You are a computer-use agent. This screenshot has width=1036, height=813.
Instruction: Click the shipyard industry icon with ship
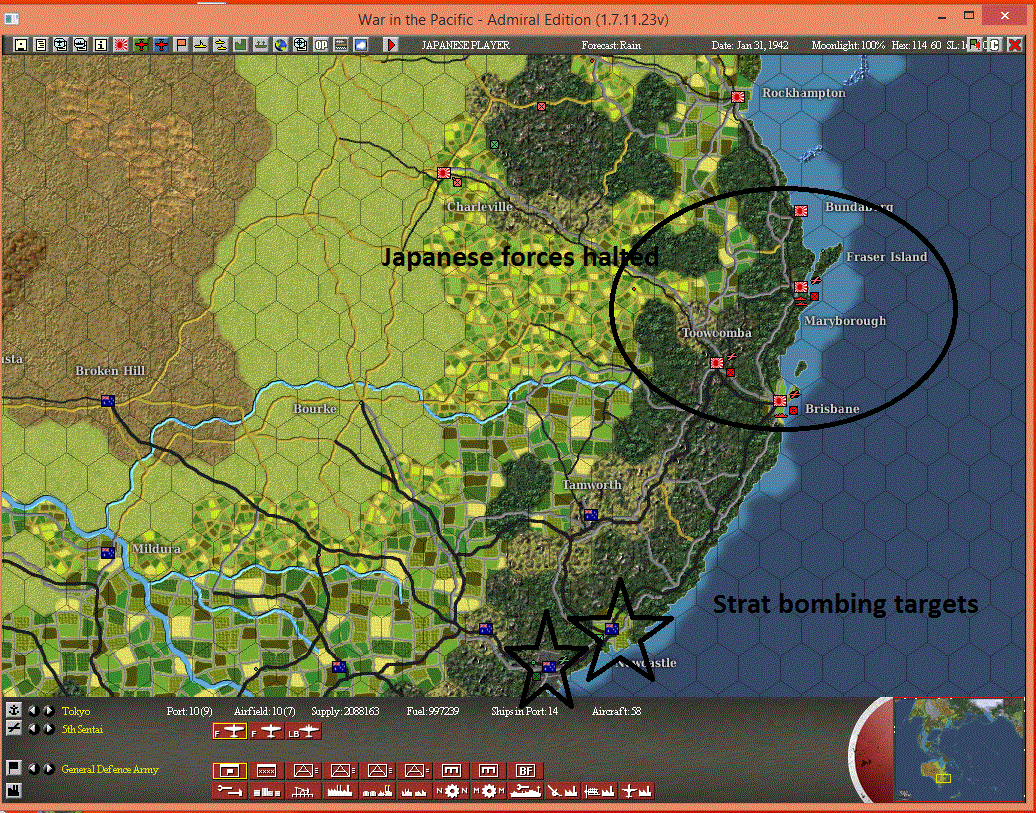526,791
